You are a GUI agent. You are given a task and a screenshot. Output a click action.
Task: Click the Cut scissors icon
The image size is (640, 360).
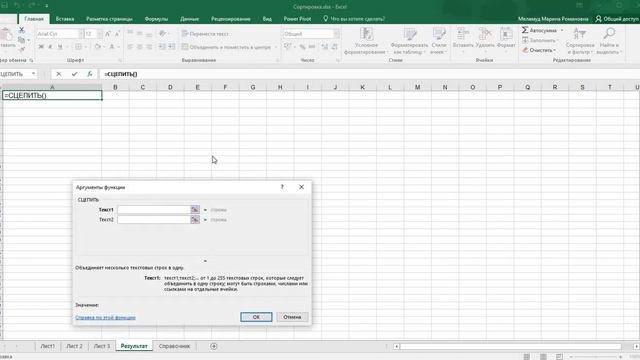pos(22,30)
